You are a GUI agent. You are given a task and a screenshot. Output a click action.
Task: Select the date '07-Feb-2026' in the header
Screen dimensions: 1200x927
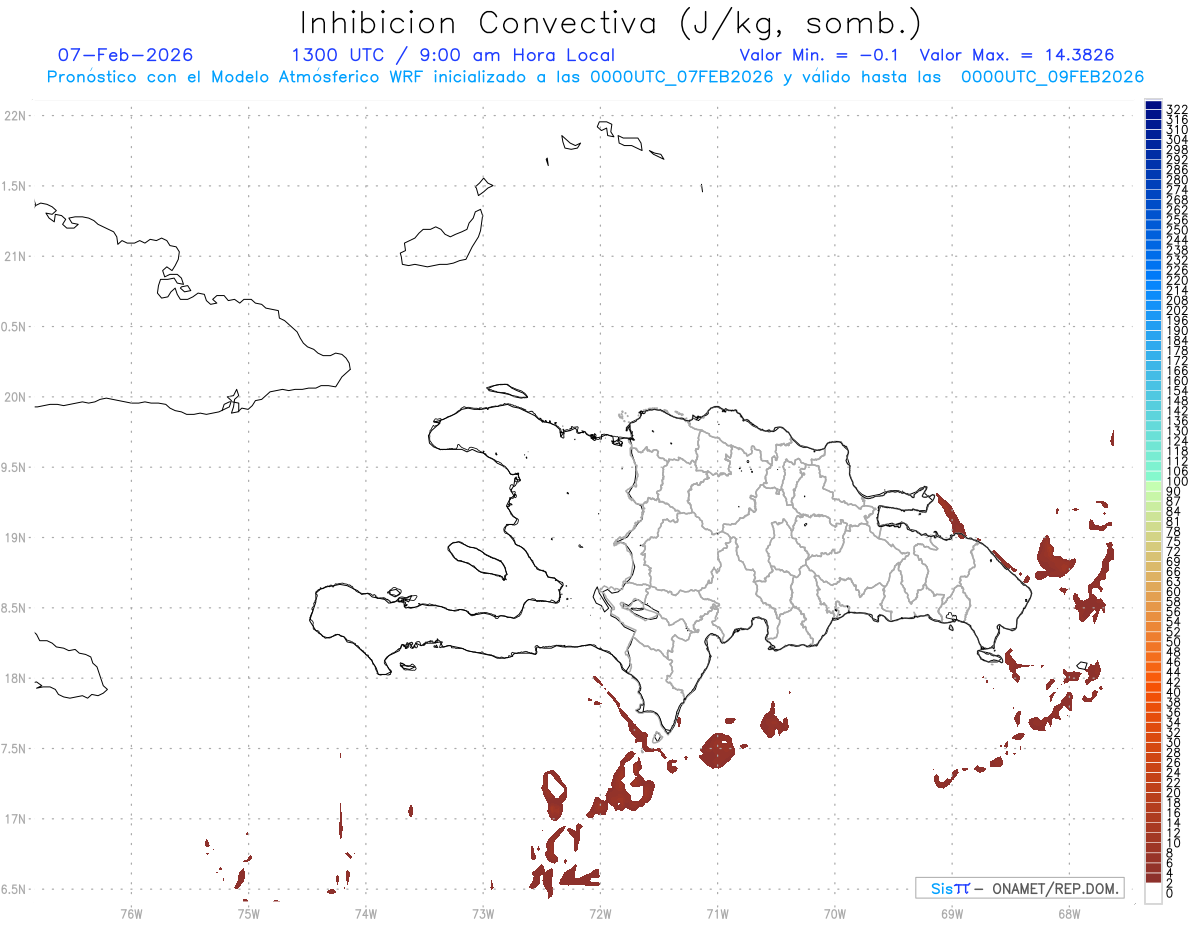126,55
